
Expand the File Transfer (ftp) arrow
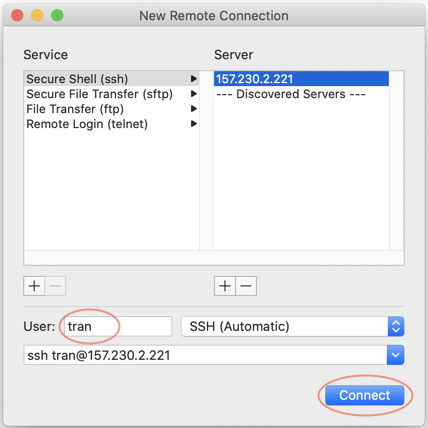(194, 109)
